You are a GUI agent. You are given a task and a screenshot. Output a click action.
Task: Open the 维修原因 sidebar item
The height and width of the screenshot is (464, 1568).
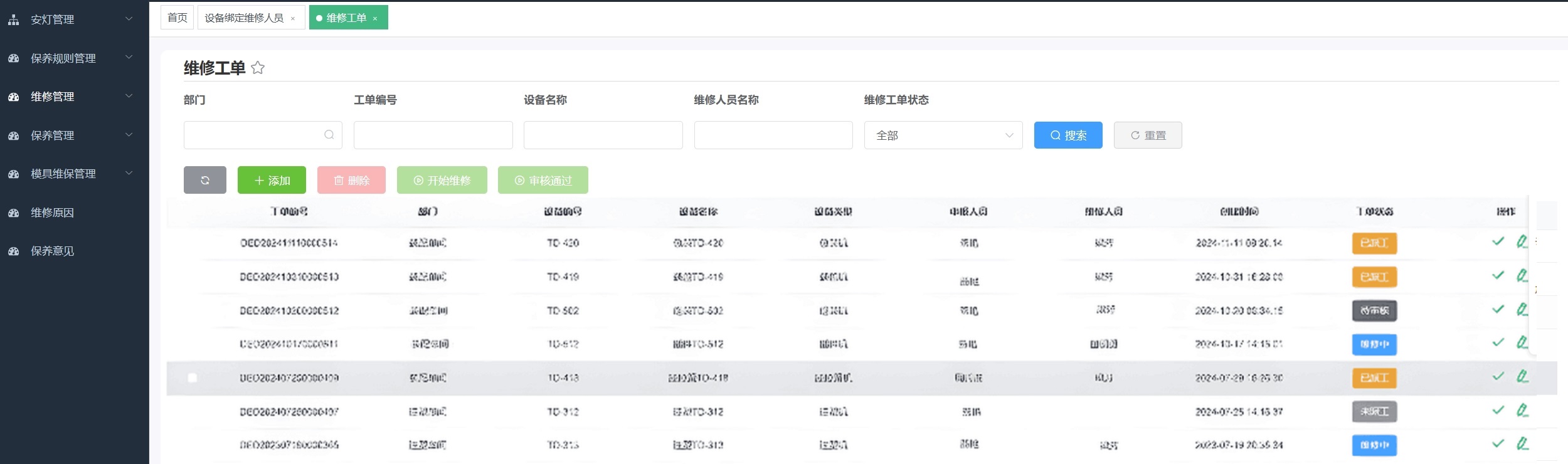tap(53, 213)
